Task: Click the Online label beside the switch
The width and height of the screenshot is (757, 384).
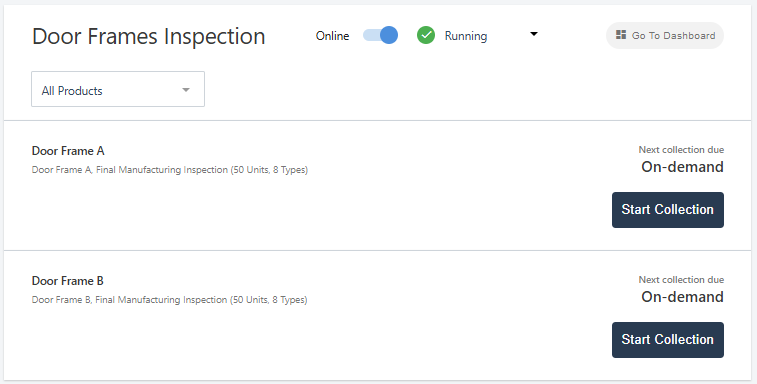Action: coord(332,36)
